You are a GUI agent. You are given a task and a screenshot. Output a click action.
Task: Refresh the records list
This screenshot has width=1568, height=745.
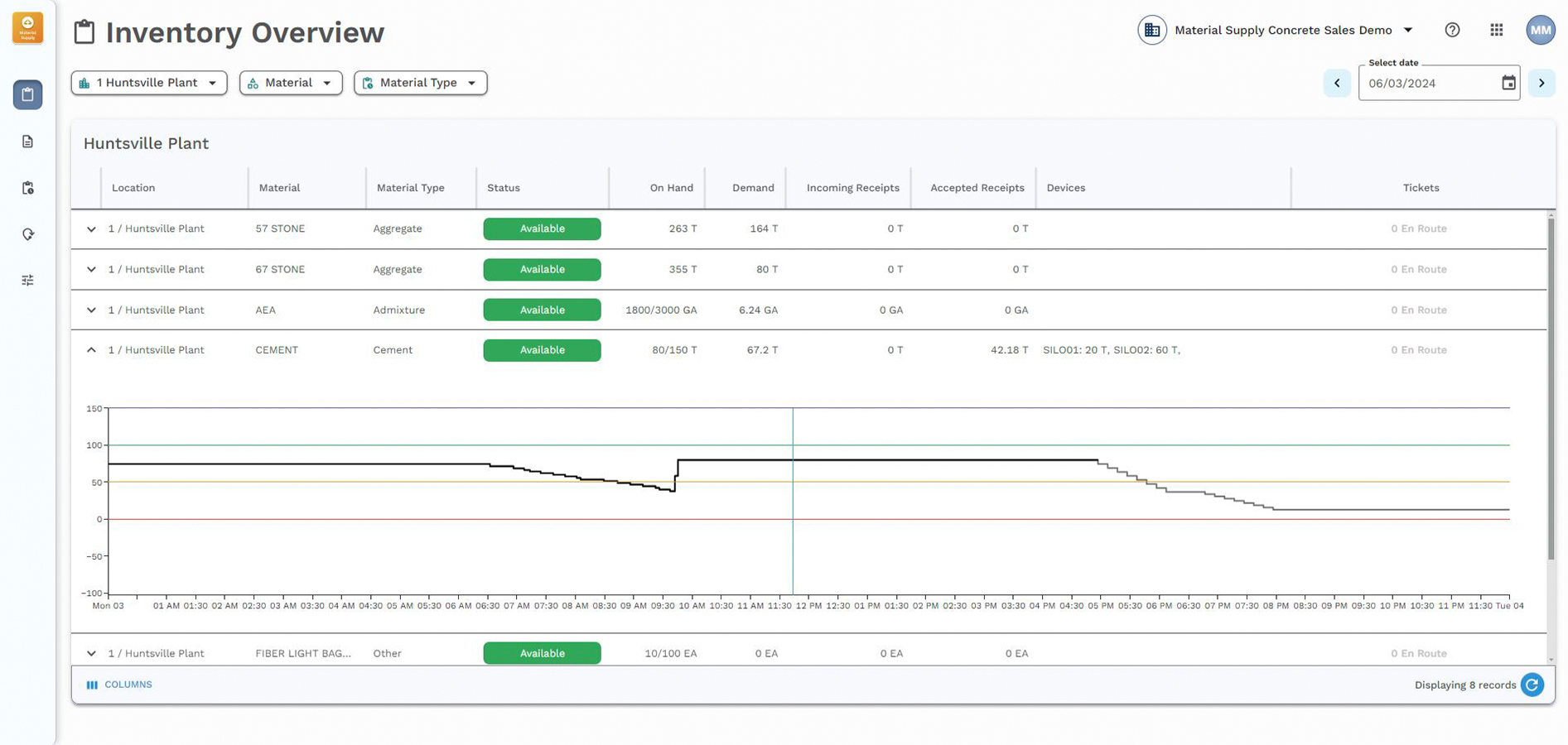click(1532, 685)
